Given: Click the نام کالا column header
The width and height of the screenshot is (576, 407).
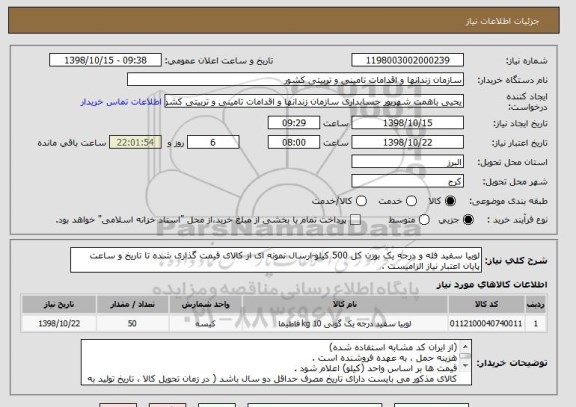Looking at the screenshot, I should click(345, 304).
